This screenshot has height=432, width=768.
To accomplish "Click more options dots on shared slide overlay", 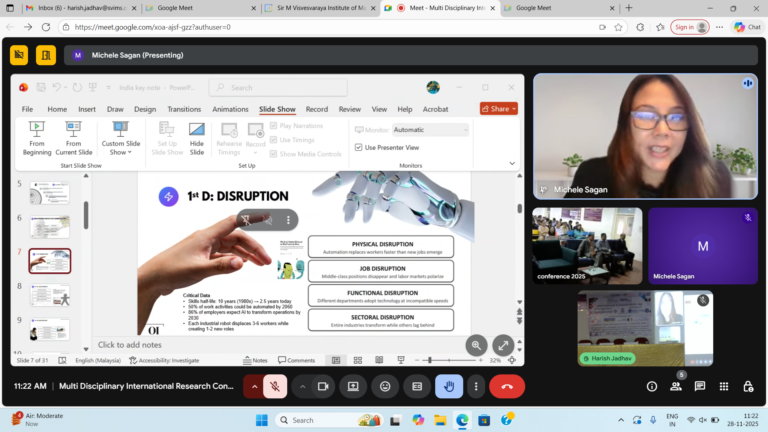I will [x=288, y=220].
